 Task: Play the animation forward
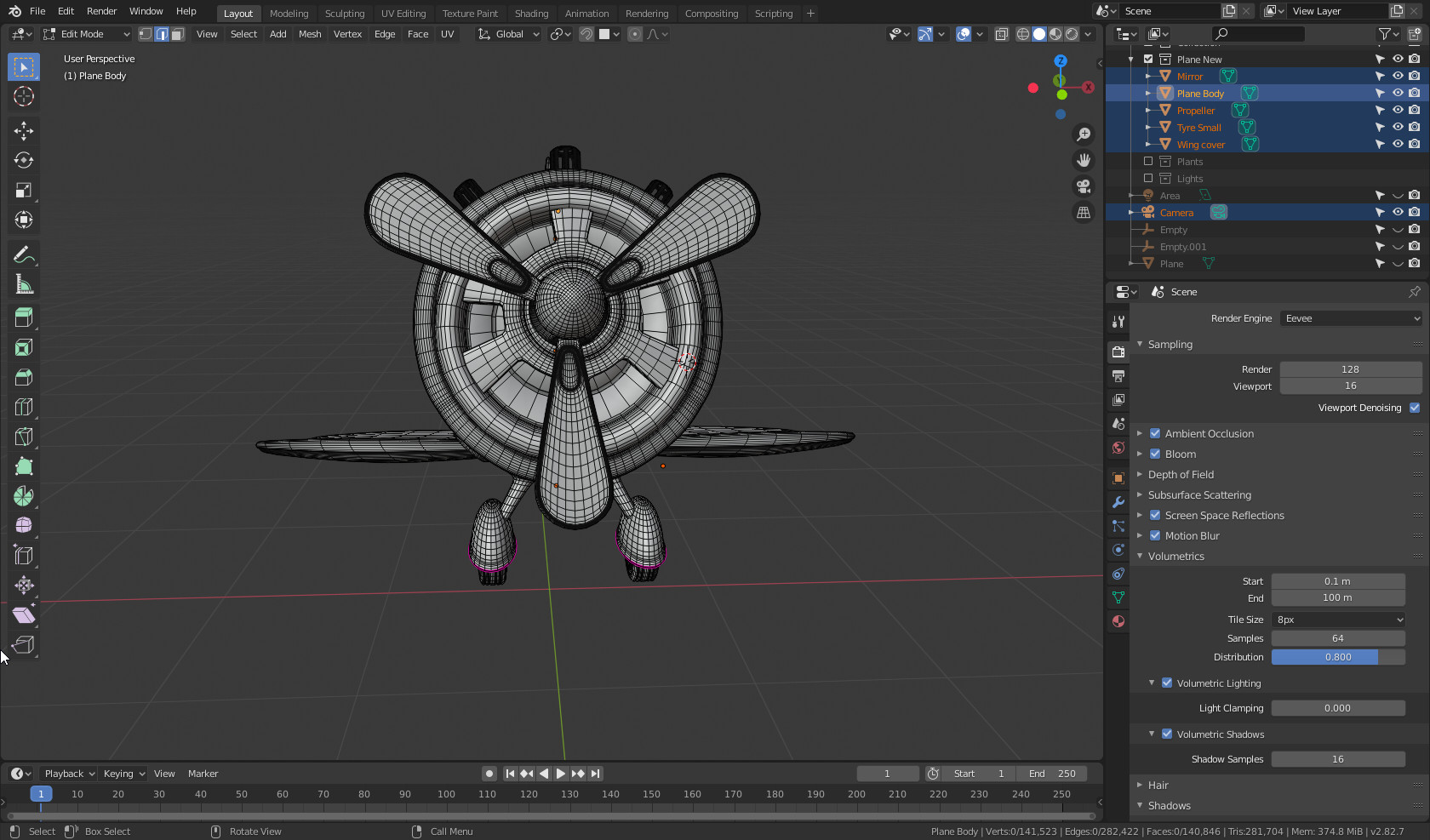point(561,774)
